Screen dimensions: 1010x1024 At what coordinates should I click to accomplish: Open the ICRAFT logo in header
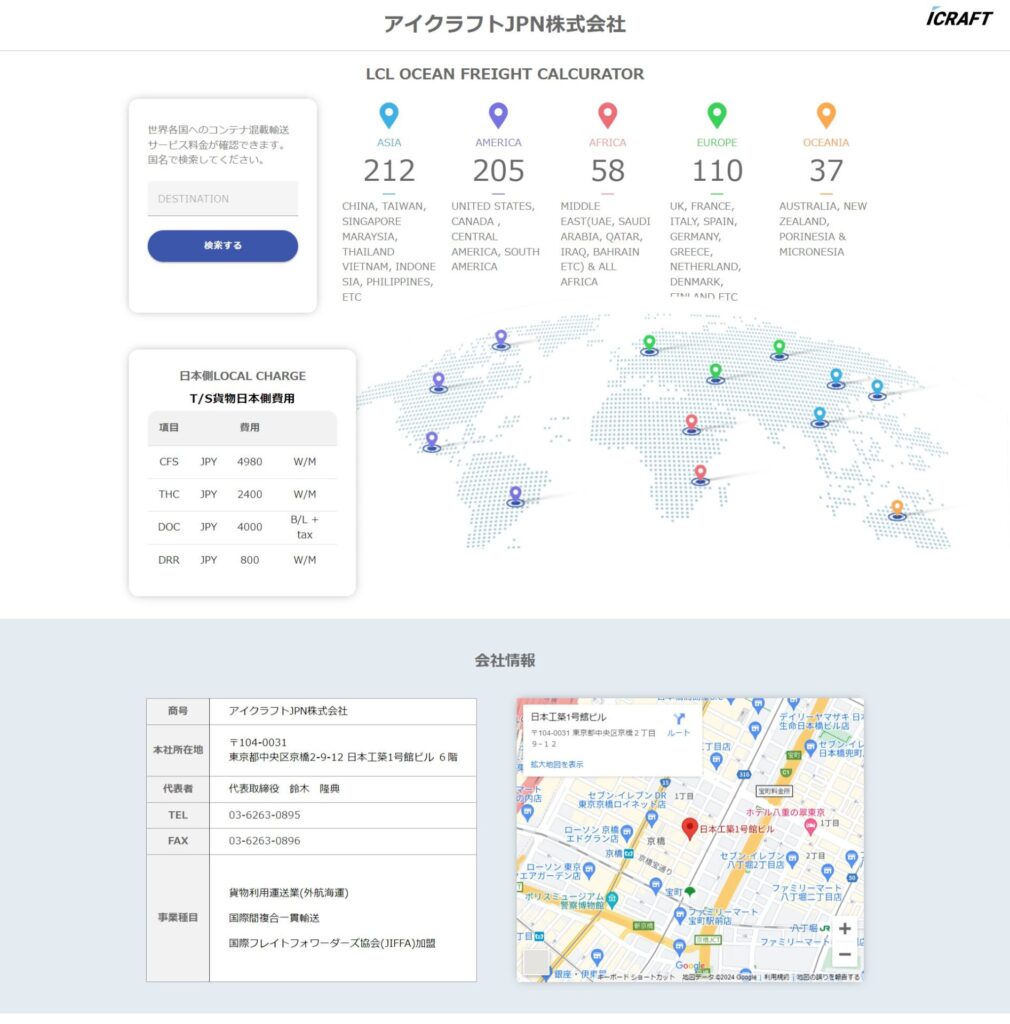coord(959,17)
